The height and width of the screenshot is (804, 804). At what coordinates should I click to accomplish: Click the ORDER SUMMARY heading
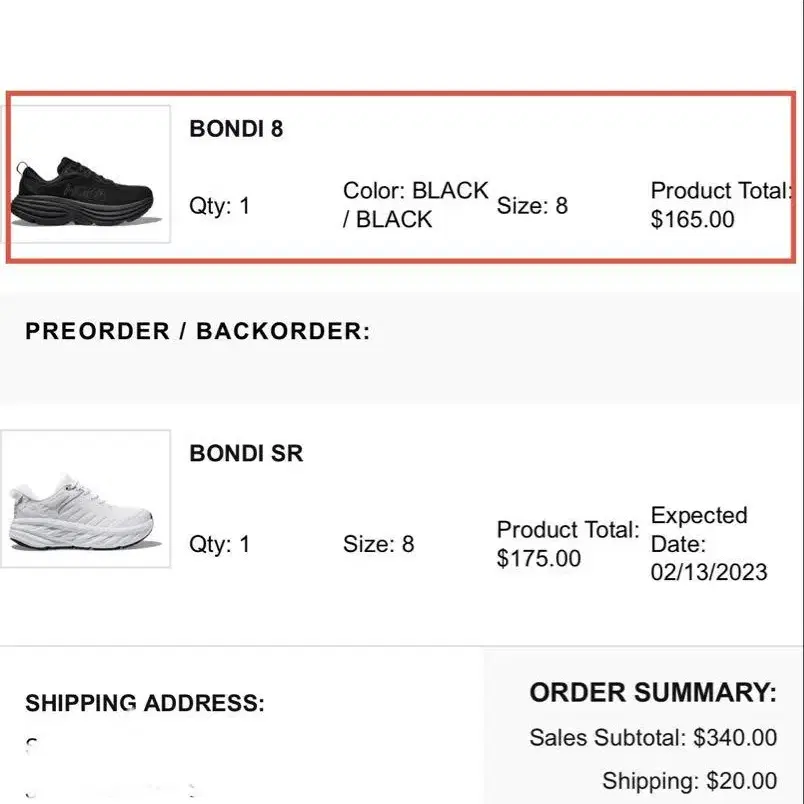653,692
